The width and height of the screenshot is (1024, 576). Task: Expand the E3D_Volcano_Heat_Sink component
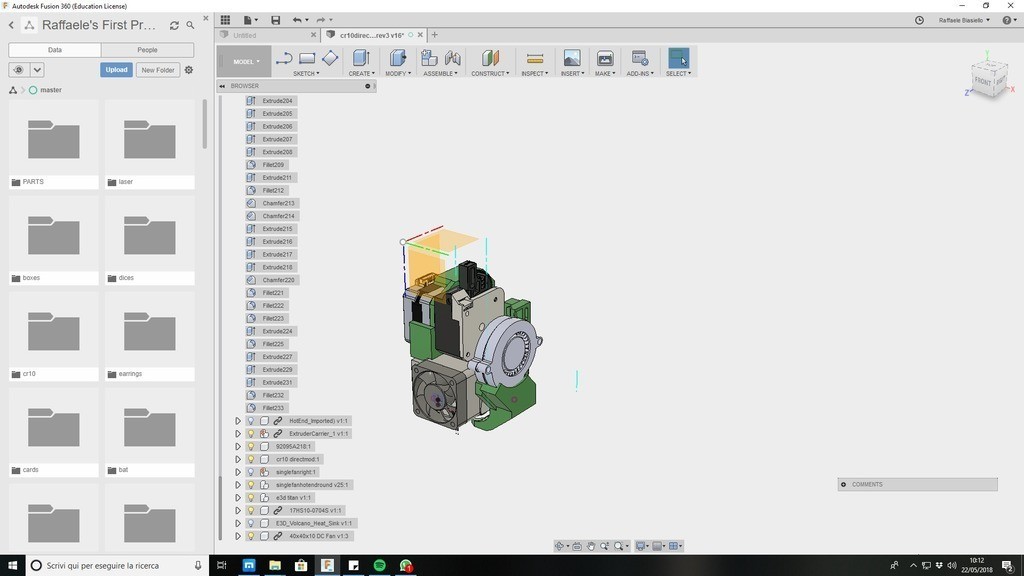(x=238, y=523)
